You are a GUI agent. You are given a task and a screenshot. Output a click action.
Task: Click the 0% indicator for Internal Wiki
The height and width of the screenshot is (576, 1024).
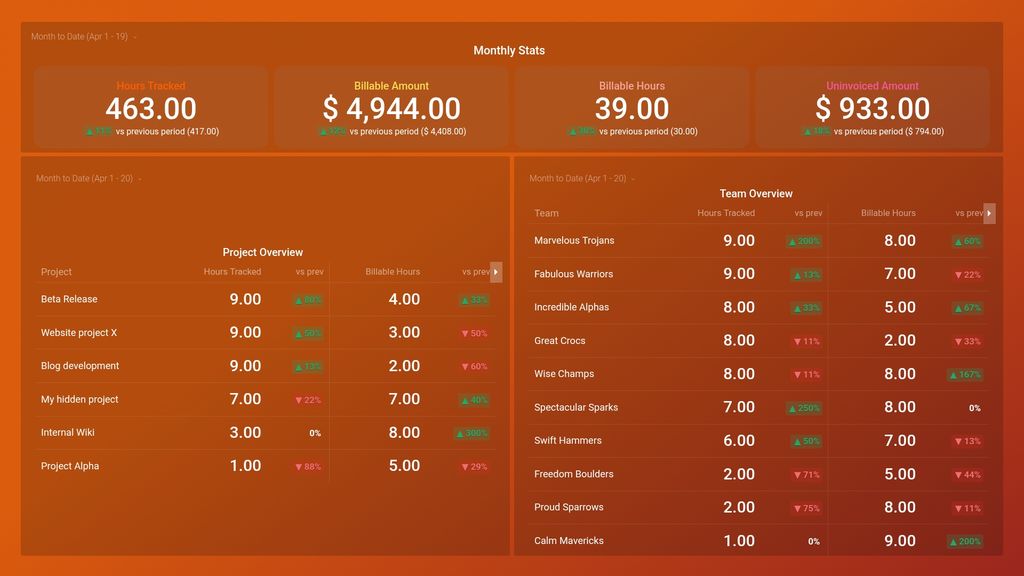coord(315,432)
